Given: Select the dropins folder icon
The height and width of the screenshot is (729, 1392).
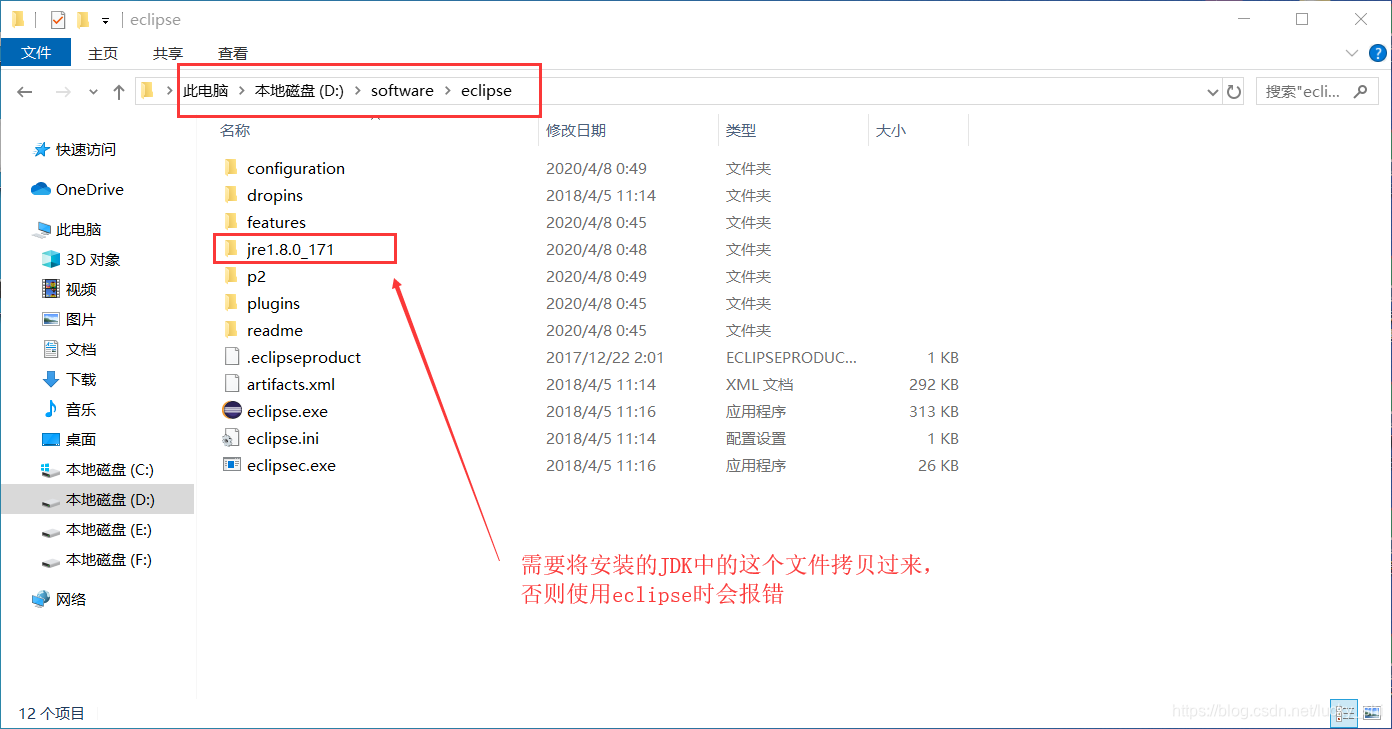Looking at the screenshot, I should [x=232, y=195].
